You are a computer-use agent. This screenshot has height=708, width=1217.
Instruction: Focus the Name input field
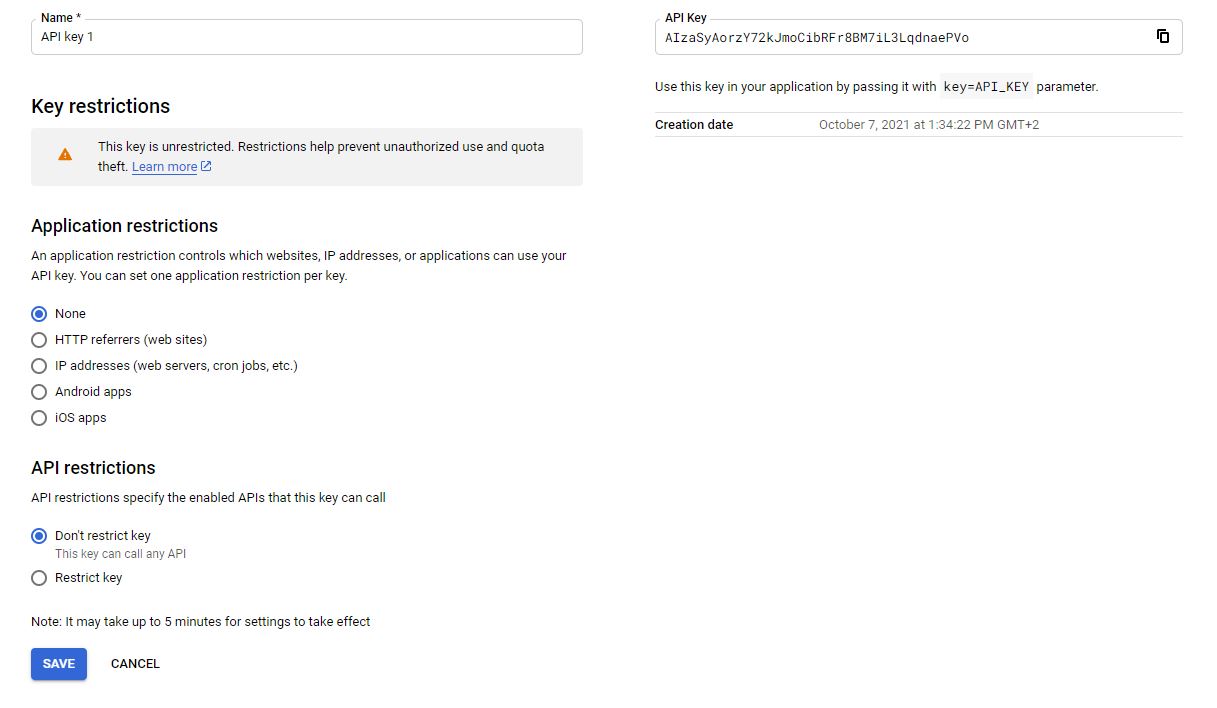[x=306, y=37]
